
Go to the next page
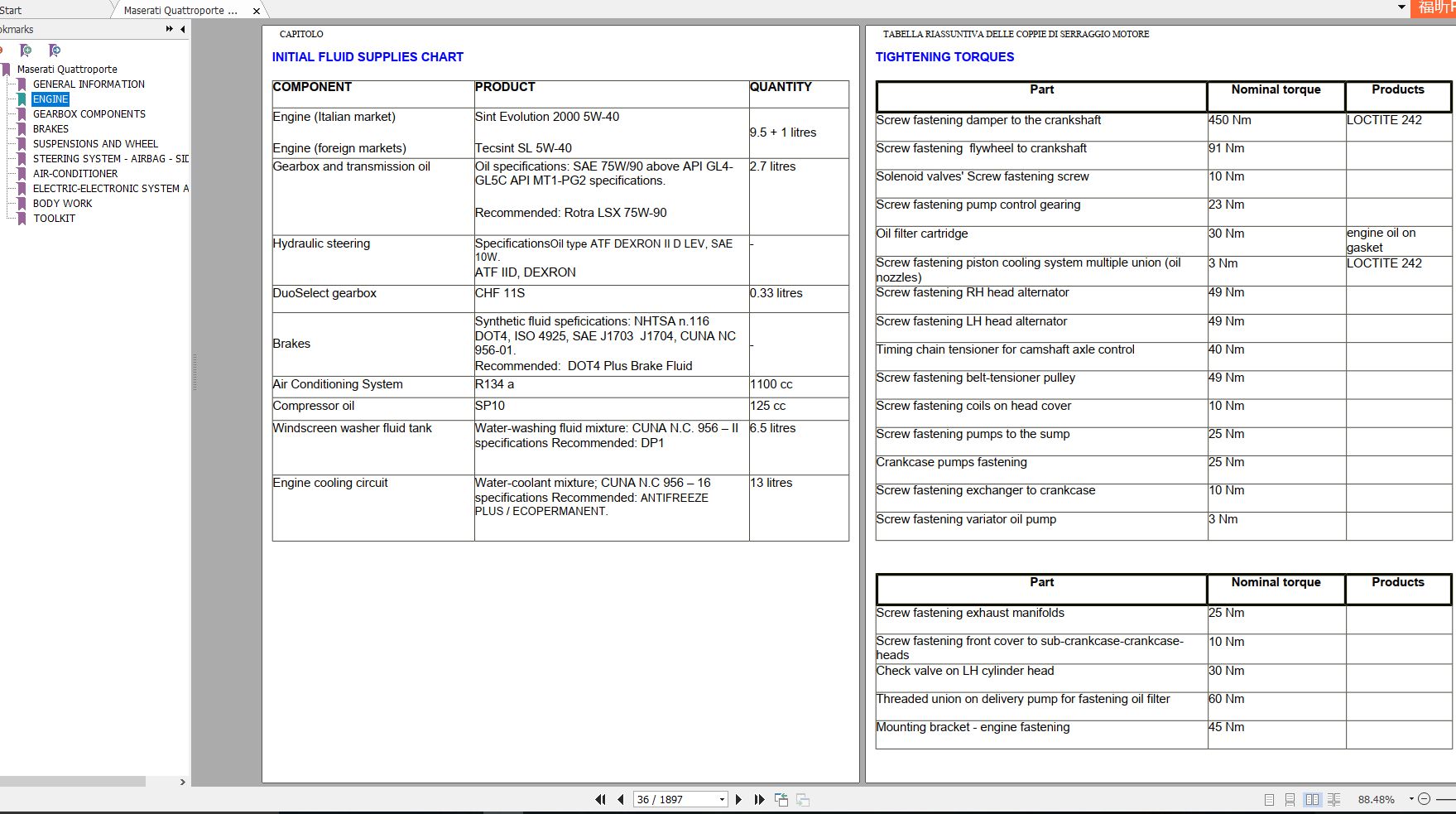pos(738,800)
